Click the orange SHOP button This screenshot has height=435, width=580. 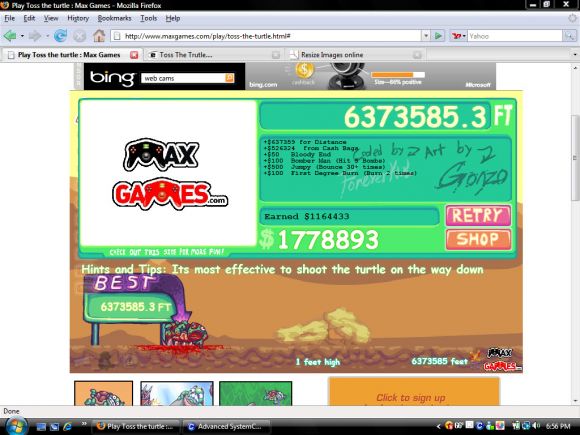click(x=478, y=239)
